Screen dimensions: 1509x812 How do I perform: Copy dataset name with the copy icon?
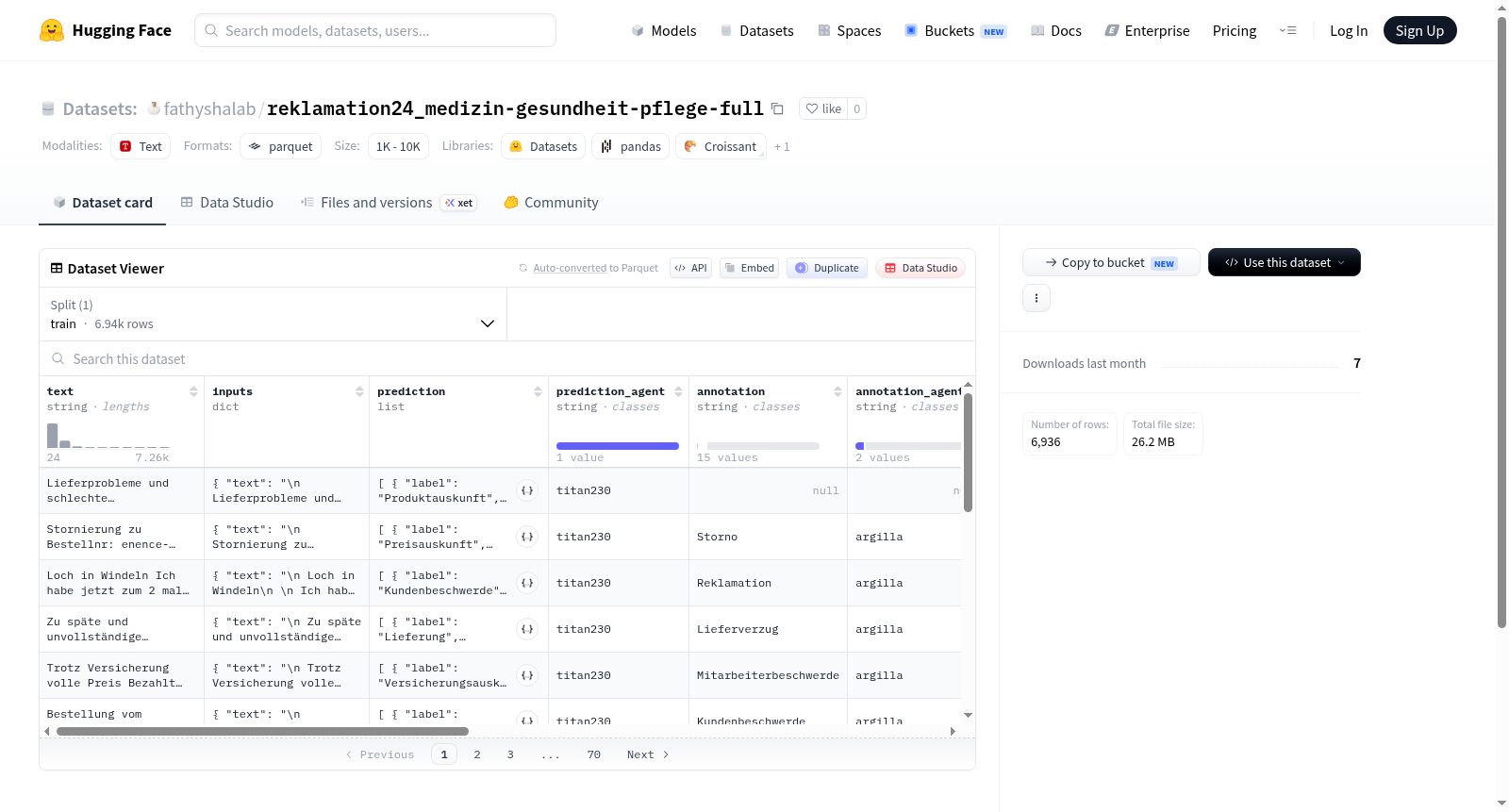click(777, 108)
